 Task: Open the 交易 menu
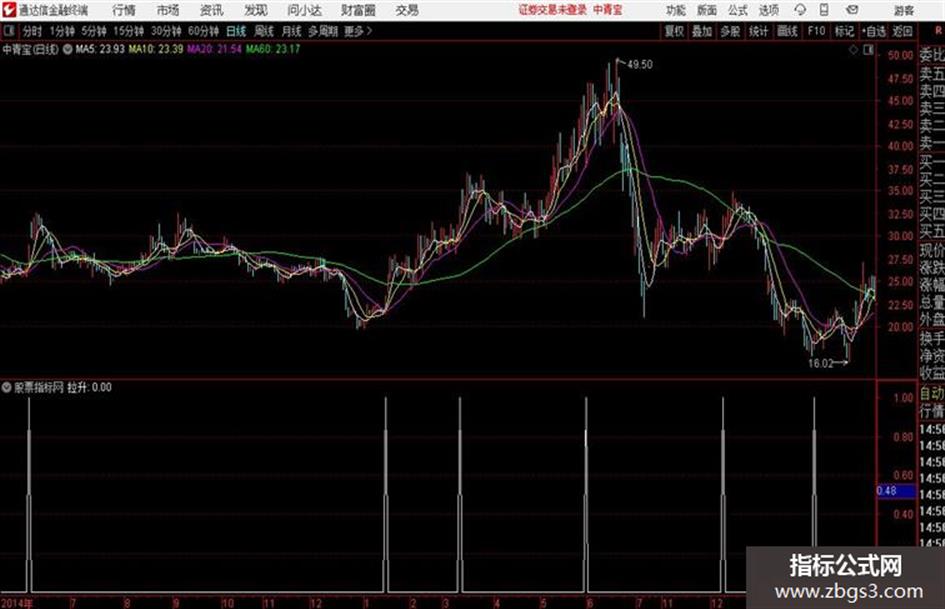407,10
